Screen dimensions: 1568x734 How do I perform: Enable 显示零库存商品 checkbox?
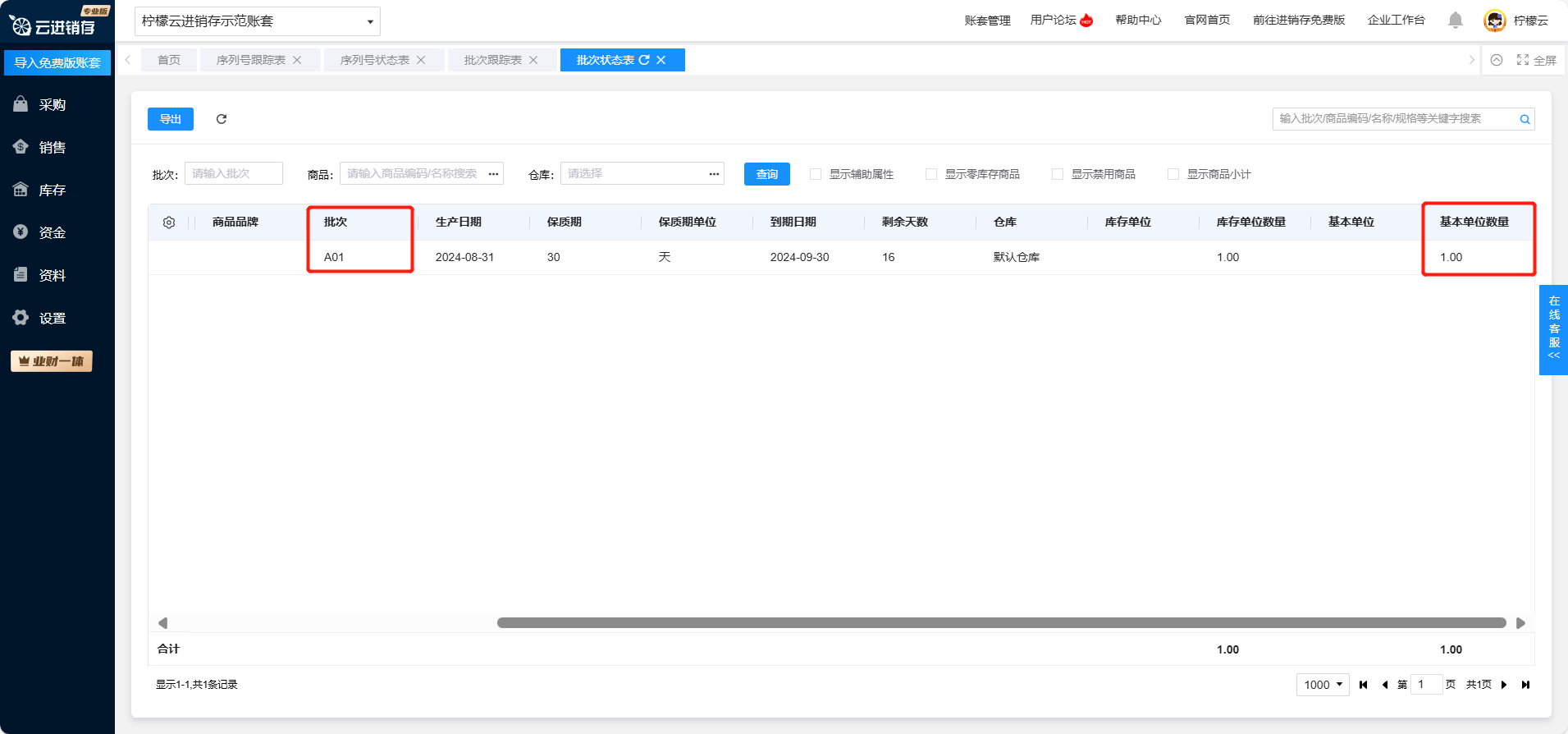(931, 174)
